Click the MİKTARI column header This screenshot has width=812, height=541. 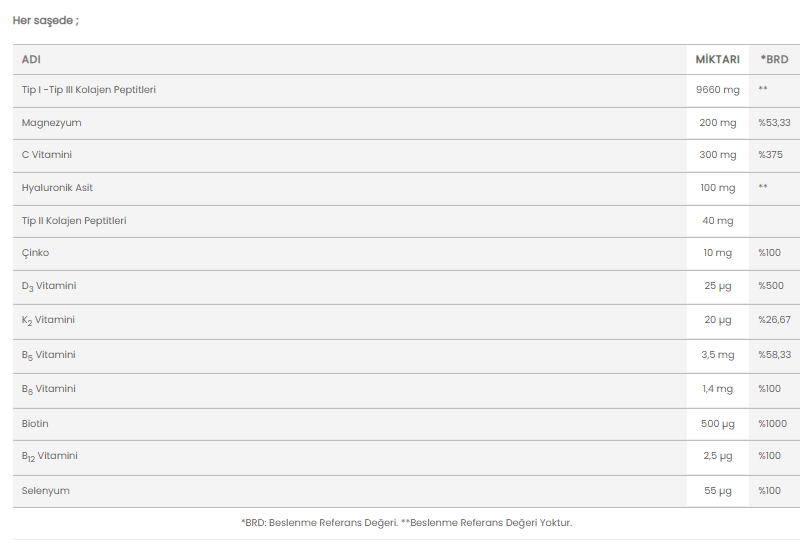pos(717,60)
